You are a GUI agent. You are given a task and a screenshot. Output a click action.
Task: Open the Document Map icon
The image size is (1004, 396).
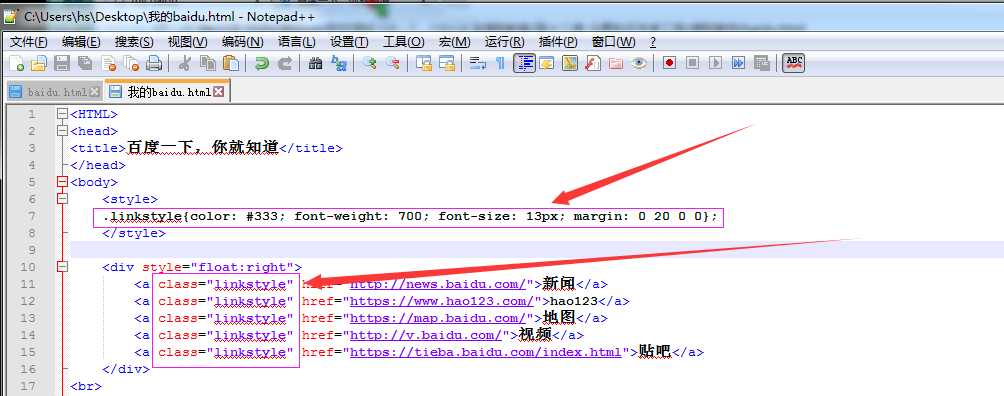tap(570, 63)
